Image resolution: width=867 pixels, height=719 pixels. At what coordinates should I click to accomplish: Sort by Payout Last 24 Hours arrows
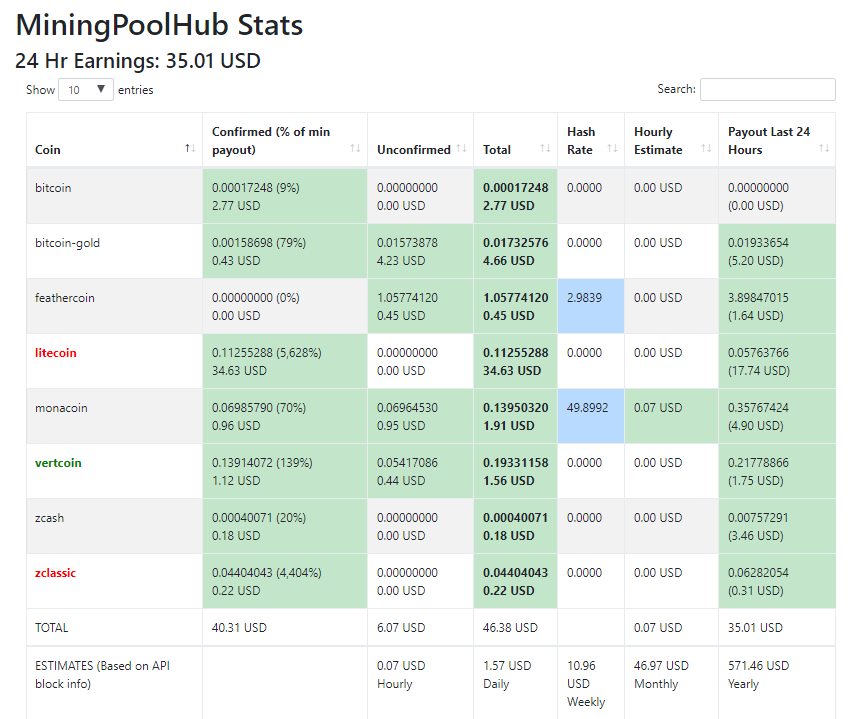pos(824,149)
